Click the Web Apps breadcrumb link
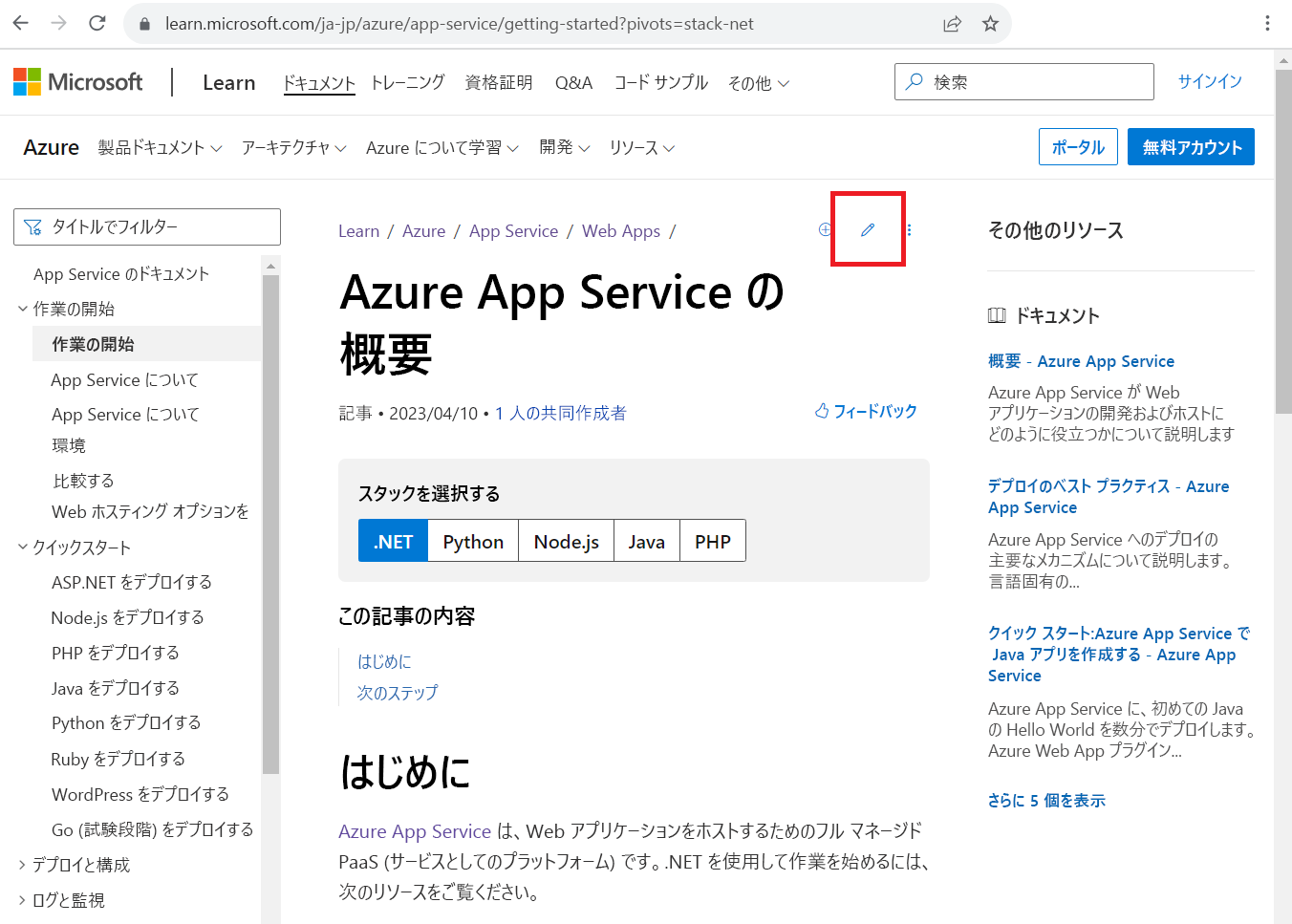Viewport: 1292px width, 924px height. (621, 231)
